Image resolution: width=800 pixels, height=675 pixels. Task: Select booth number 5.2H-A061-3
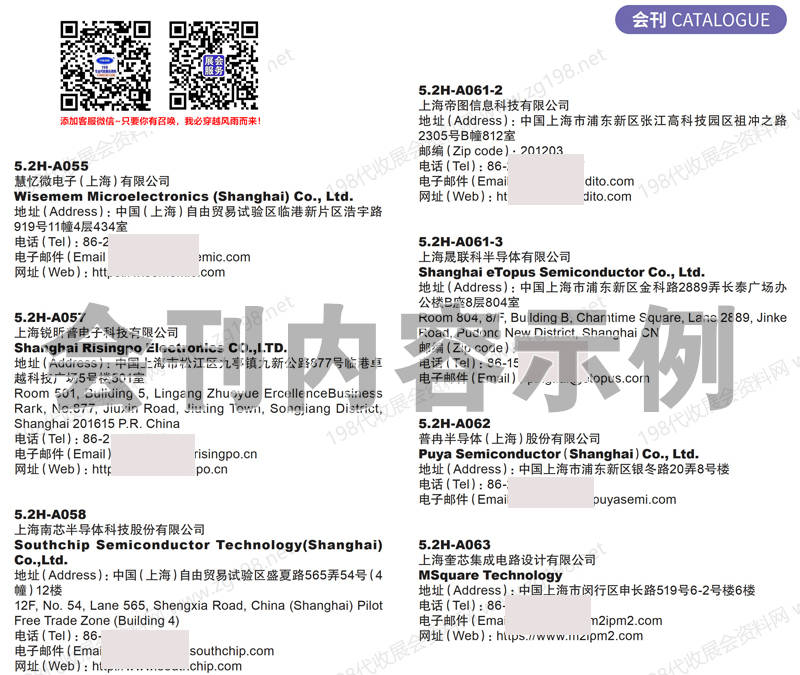pyautogui.click(x=460, y=242)
